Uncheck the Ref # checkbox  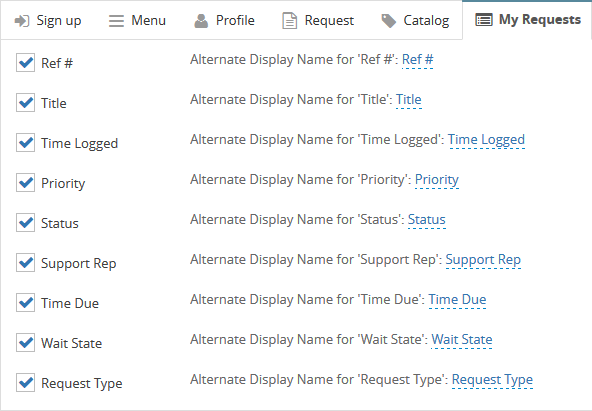pyautogui.click(x=25, y=63)
